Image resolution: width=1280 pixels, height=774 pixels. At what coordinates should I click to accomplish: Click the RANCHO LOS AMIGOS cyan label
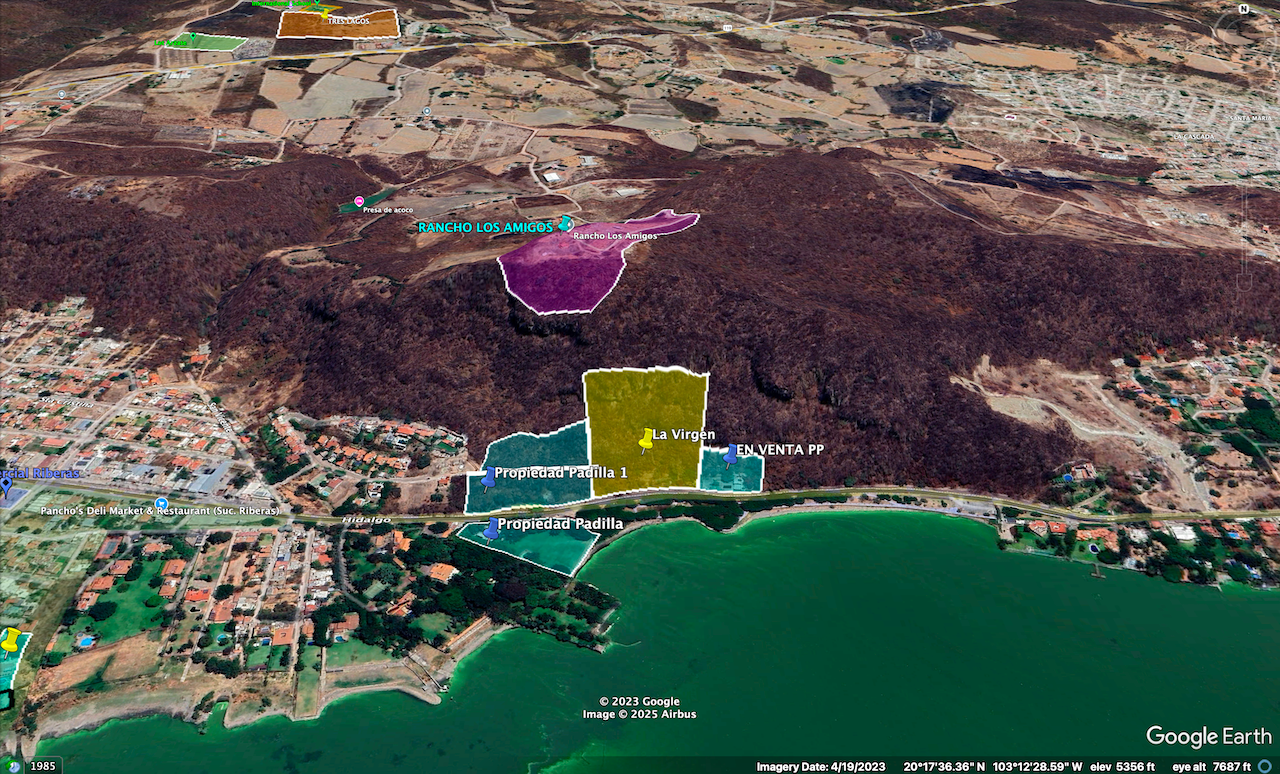pyautogui.click(x=487, y=228)
